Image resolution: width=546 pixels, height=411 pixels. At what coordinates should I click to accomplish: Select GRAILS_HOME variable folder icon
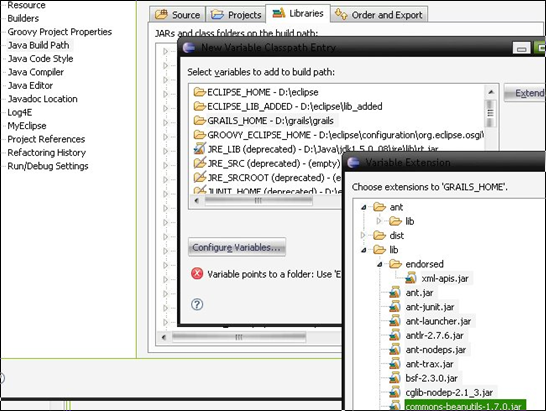(x=200, y=121)
